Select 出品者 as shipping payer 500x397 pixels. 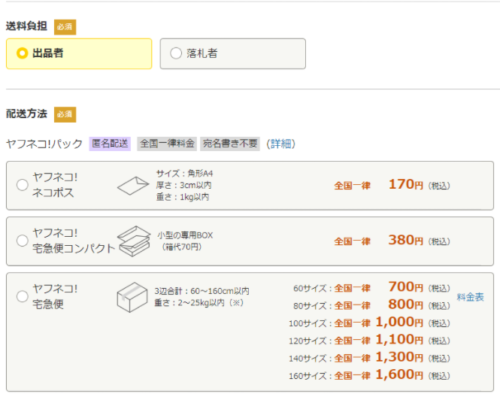[x=79, y=54]
